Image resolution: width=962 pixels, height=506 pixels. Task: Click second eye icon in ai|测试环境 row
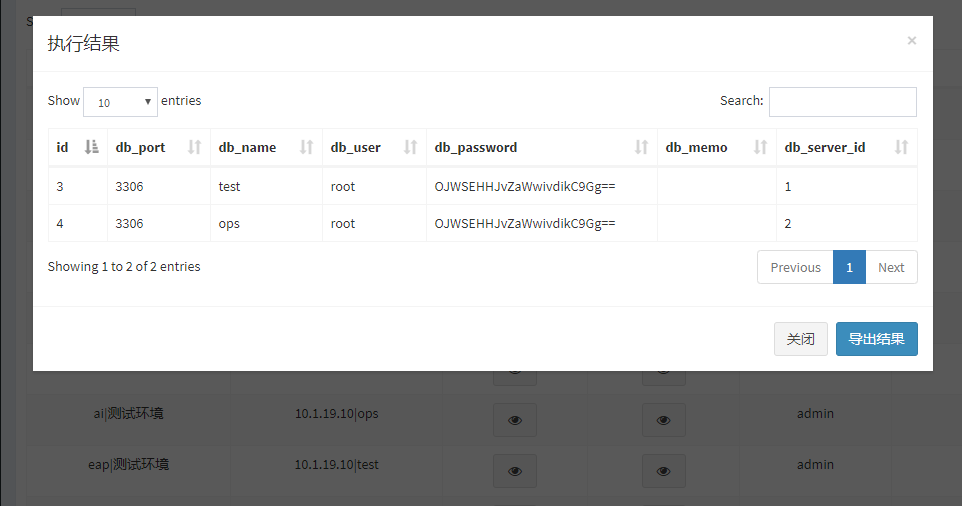pyautogui.click(x=663, y=420)
